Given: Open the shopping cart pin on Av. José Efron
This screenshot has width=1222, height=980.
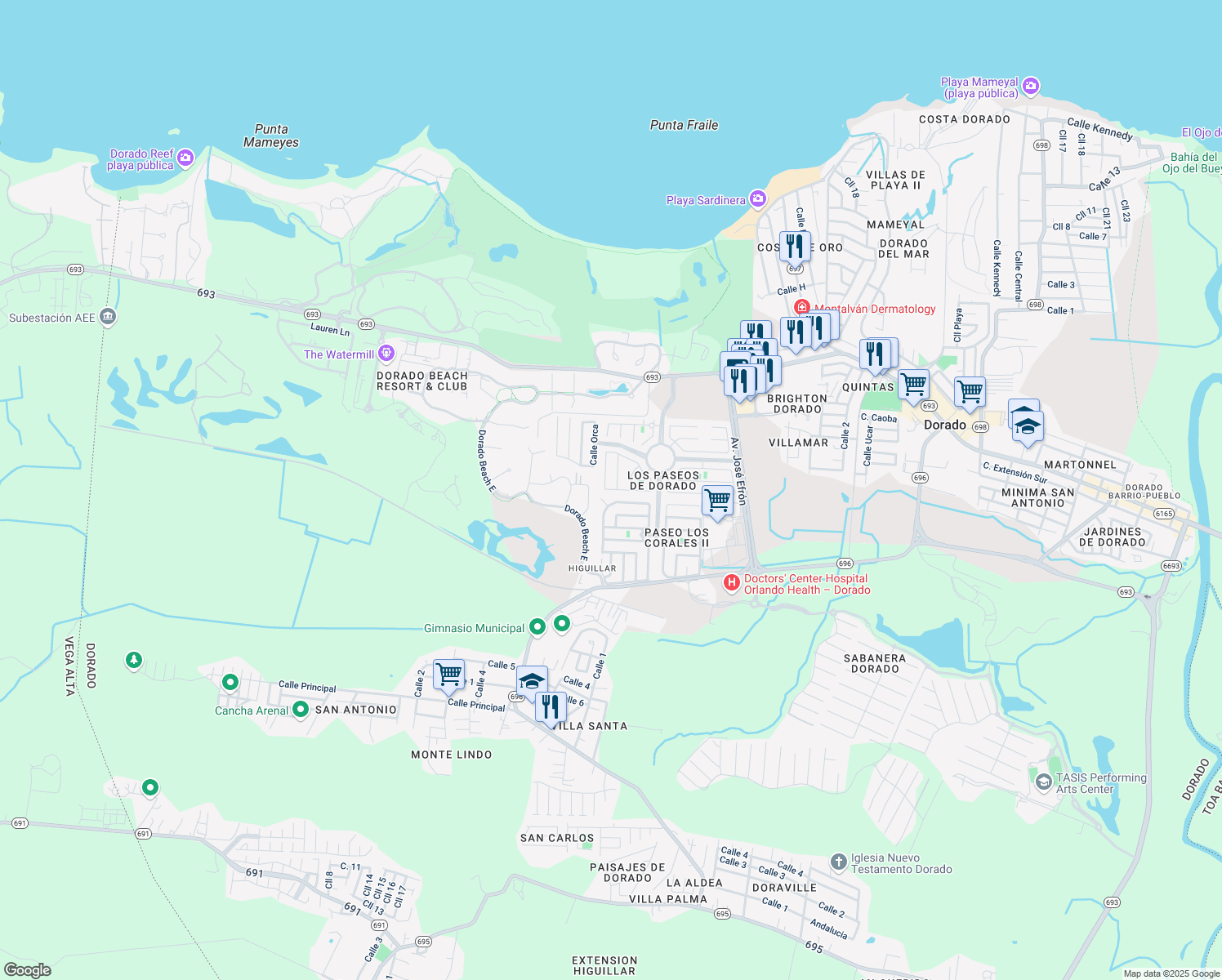Looking at the screenshot, I should (717, 501).
